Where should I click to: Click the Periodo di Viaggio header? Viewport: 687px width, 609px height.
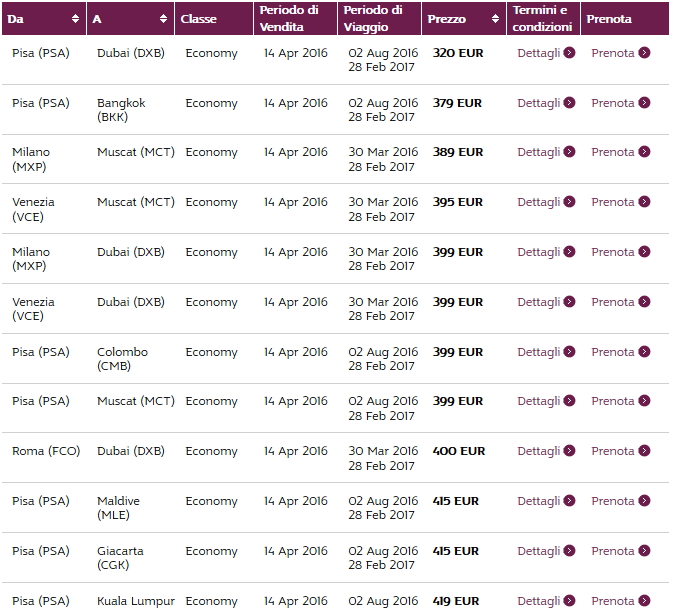coord(372,18)
